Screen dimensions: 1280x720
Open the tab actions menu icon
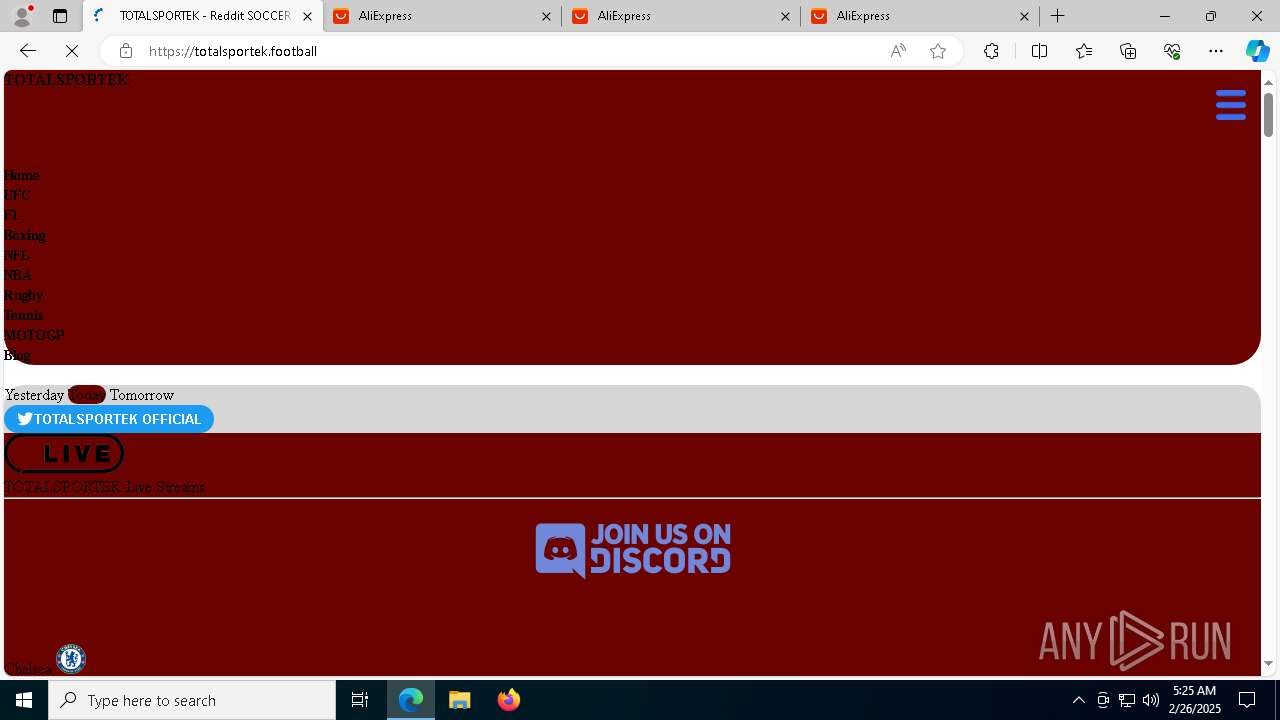click(x=60, y=16)
